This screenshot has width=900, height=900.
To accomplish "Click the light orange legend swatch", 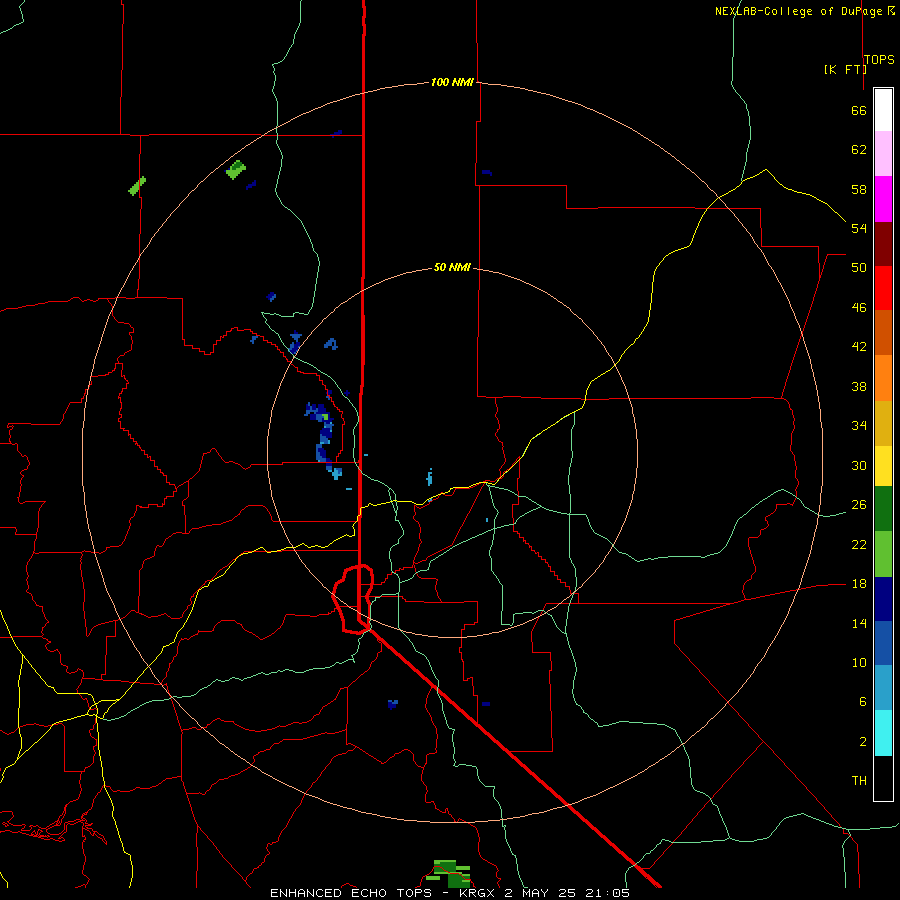I will tap(883, 378).
